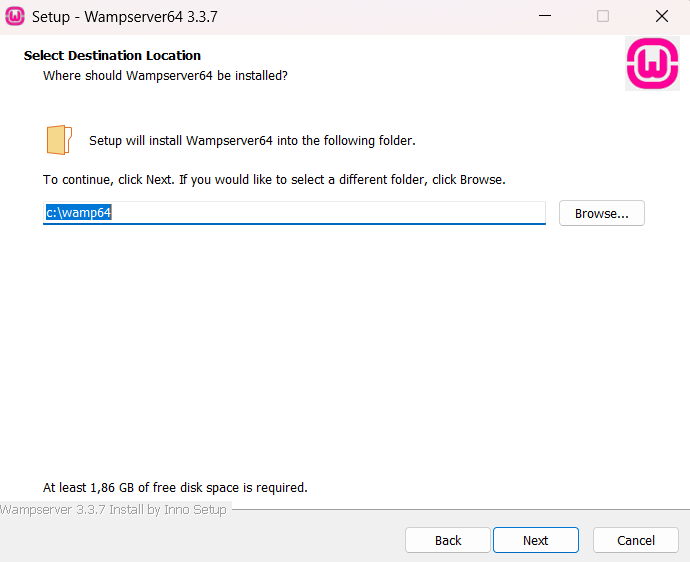Image resolution: width=690 pixels, height=562 pixels.
Task: Click the Next button
Action: (x=536, y=540)
